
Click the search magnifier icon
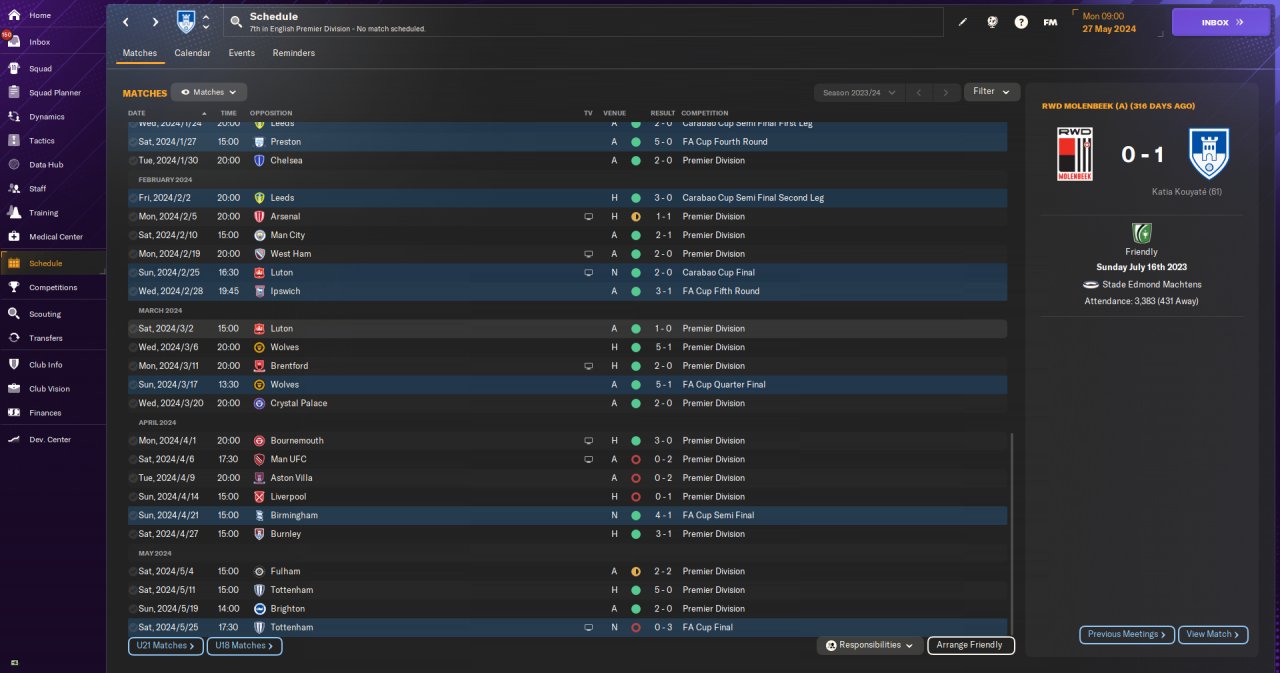pos(236,22)
